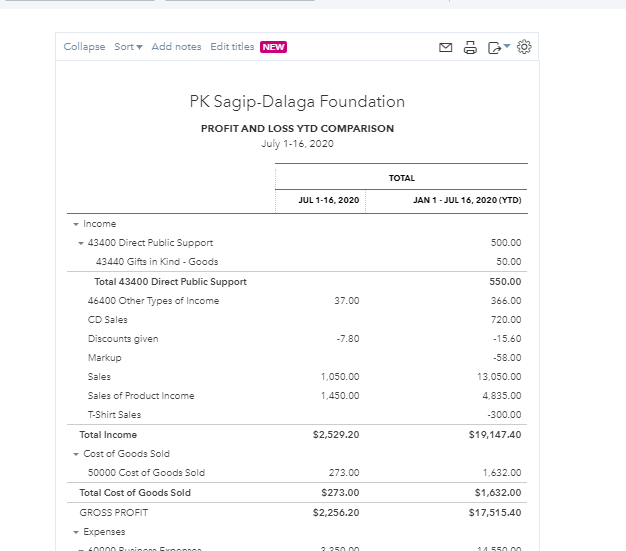
Task: Open Sales of Product Income 1,450.00 amount
Action: [x=340, y=396]
